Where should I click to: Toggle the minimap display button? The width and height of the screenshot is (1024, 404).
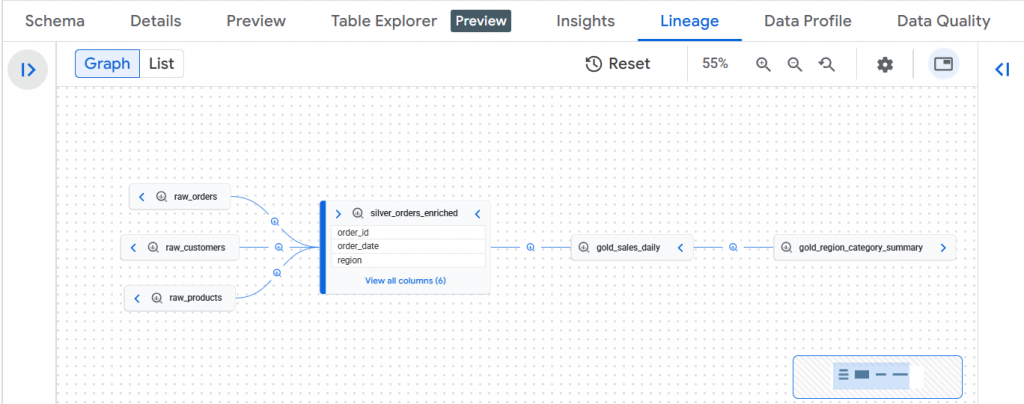click(942, 64)
